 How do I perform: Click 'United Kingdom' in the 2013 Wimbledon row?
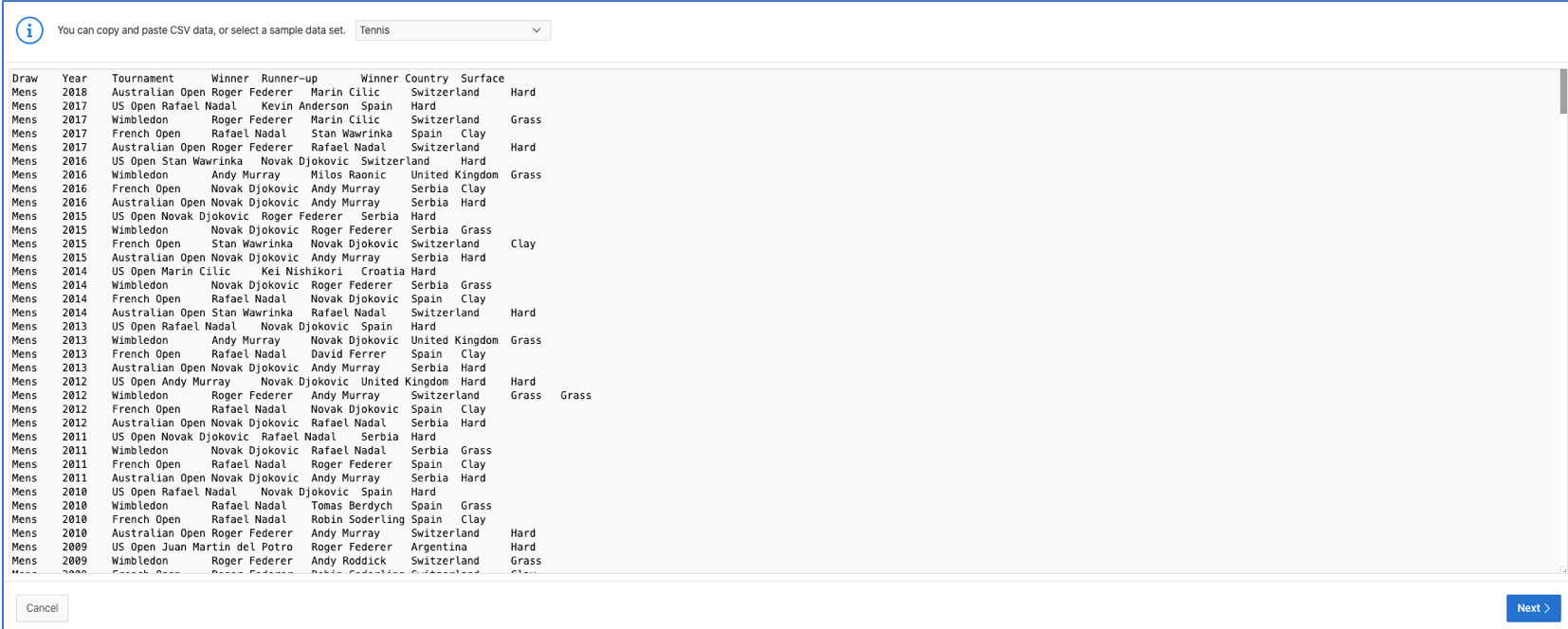tap(454, 340)
